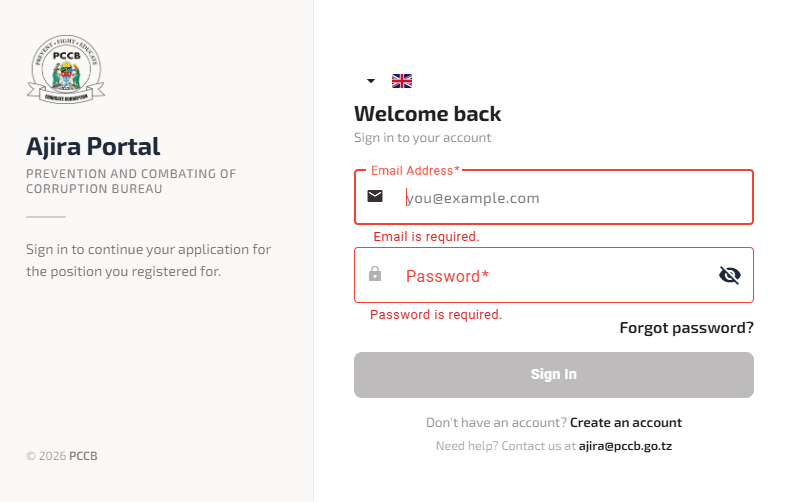Screen dimensions: 786x502
Task: Focus the Password input field
Action: (x=550, y=276)
